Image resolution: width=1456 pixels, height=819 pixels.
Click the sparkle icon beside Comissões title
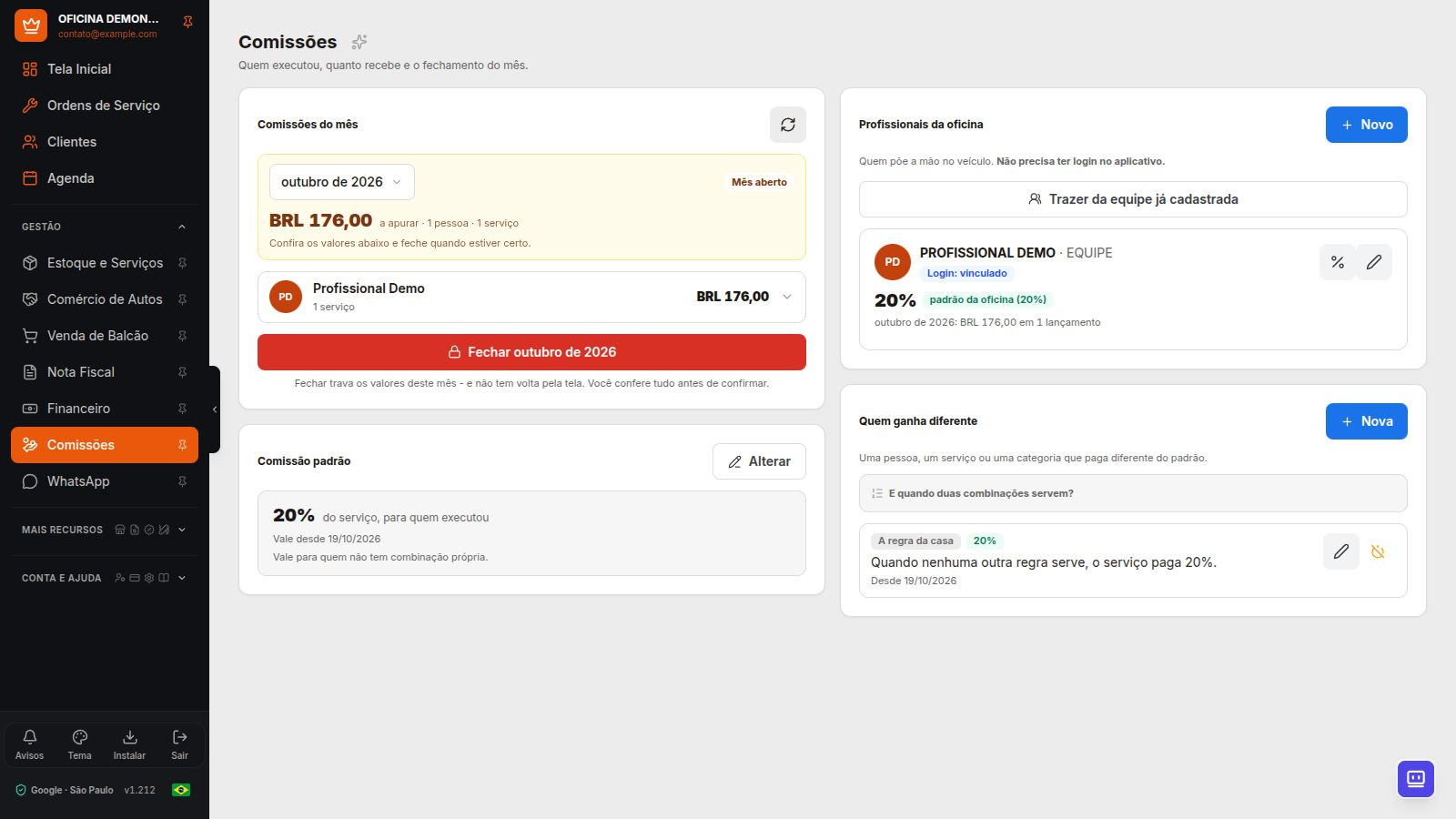click(x=359, y=42)
